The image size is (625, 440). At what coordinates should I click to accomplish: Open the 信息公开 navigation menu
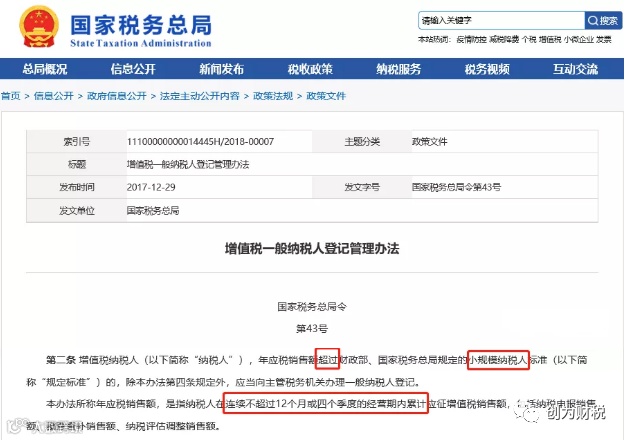tap(133, 69)
